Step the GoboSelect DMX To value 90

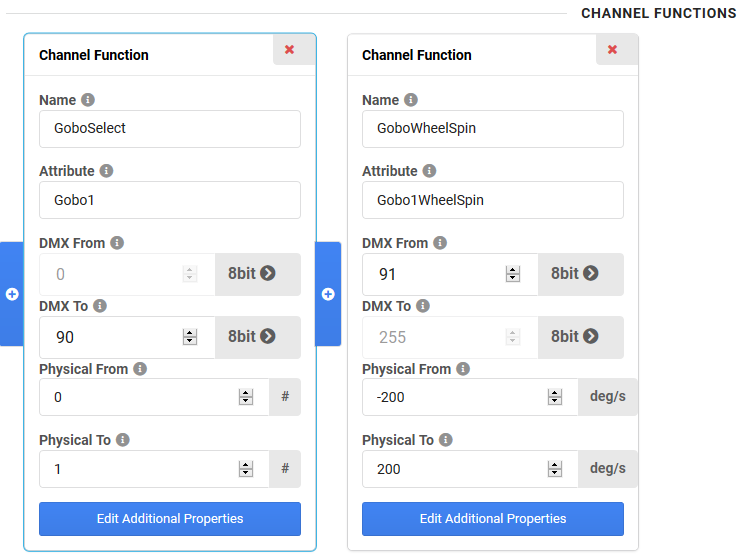point(190,337)
